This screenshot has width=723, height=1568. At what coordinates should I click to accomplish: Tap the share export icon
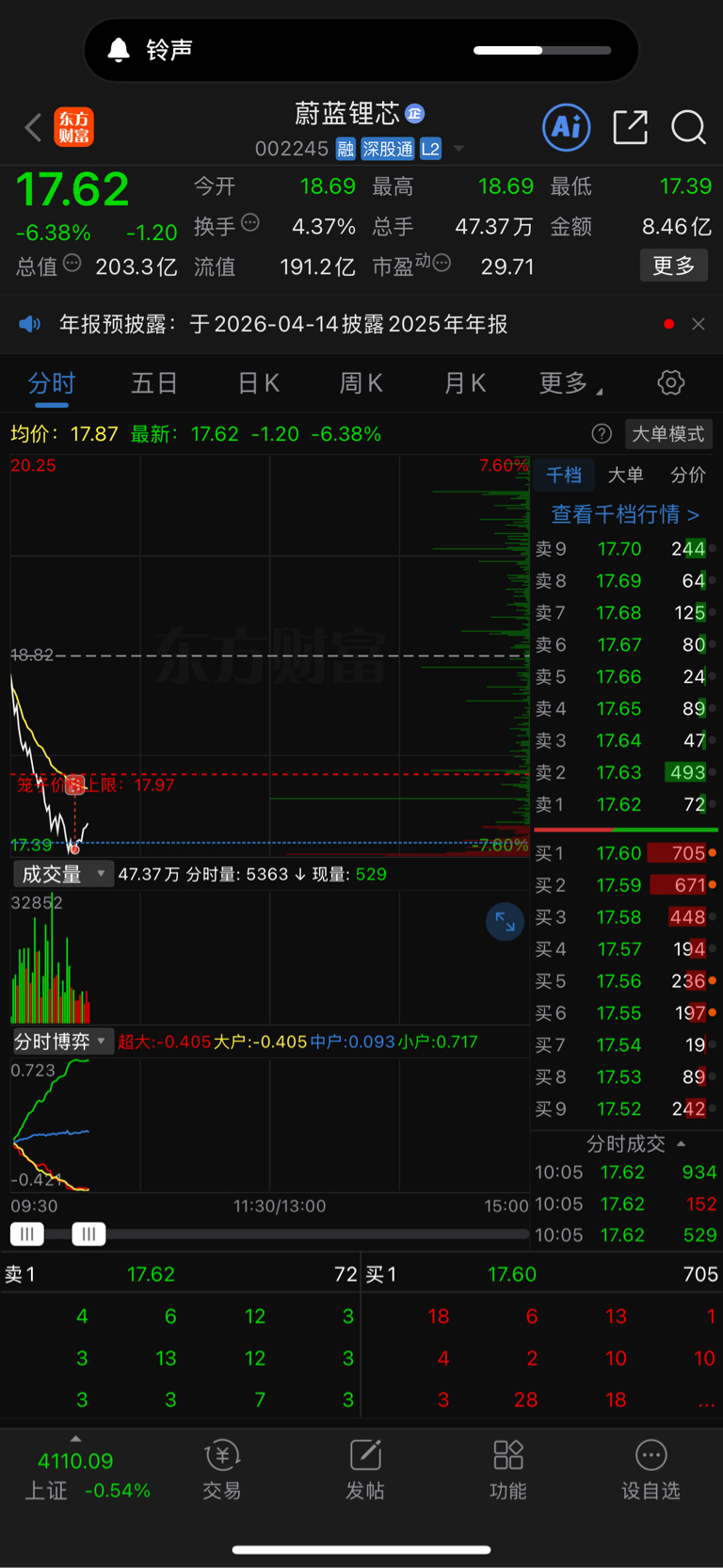(630, 126)
